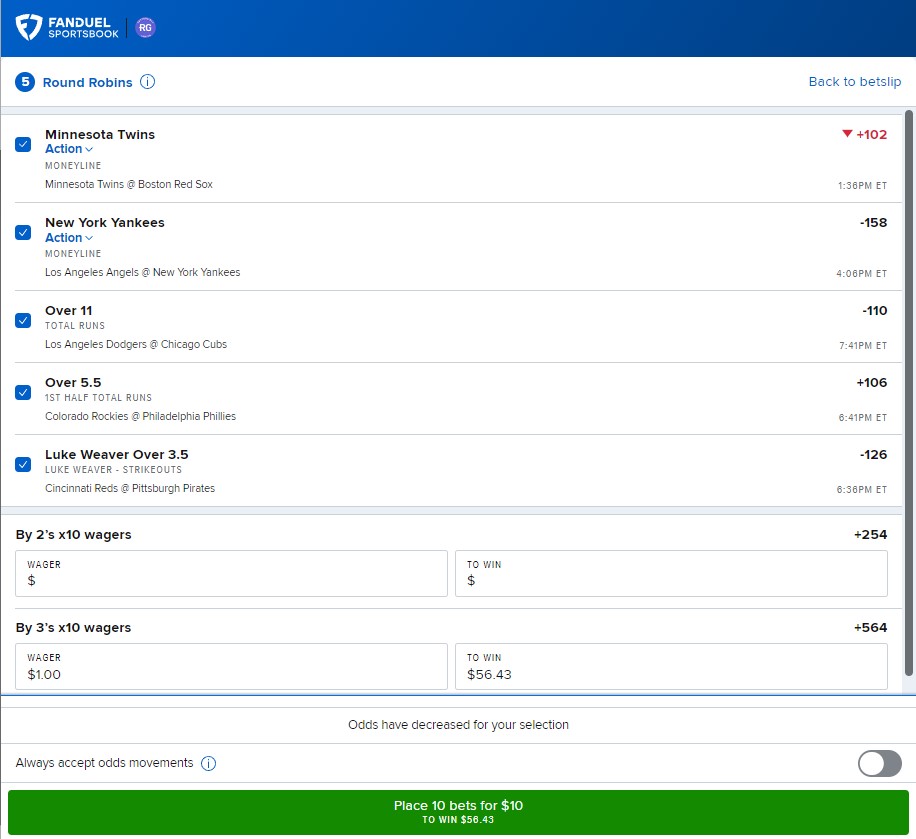
Task: Expand Action dropdown under Minnesota Twins
Action: (x=69, y=149)
